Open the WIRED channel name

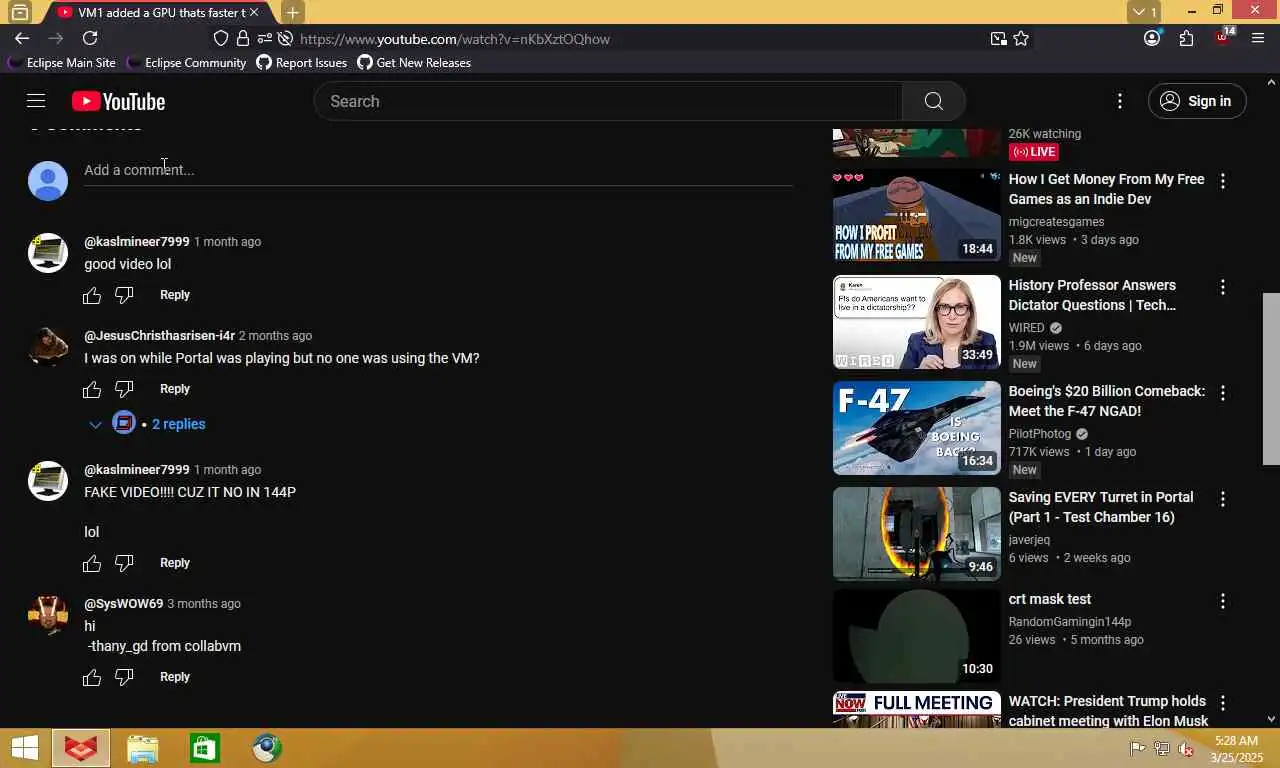(1026, 328)
